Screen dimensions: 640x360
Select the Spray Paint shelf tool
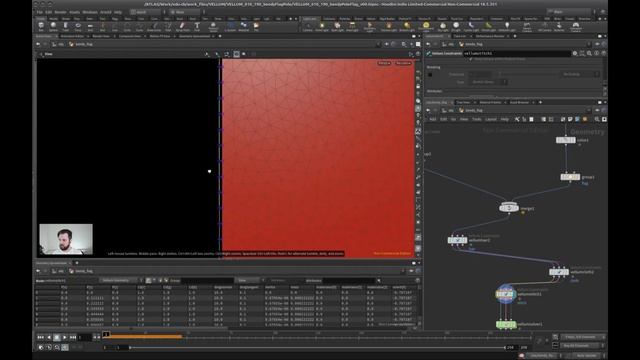[182, 27]
